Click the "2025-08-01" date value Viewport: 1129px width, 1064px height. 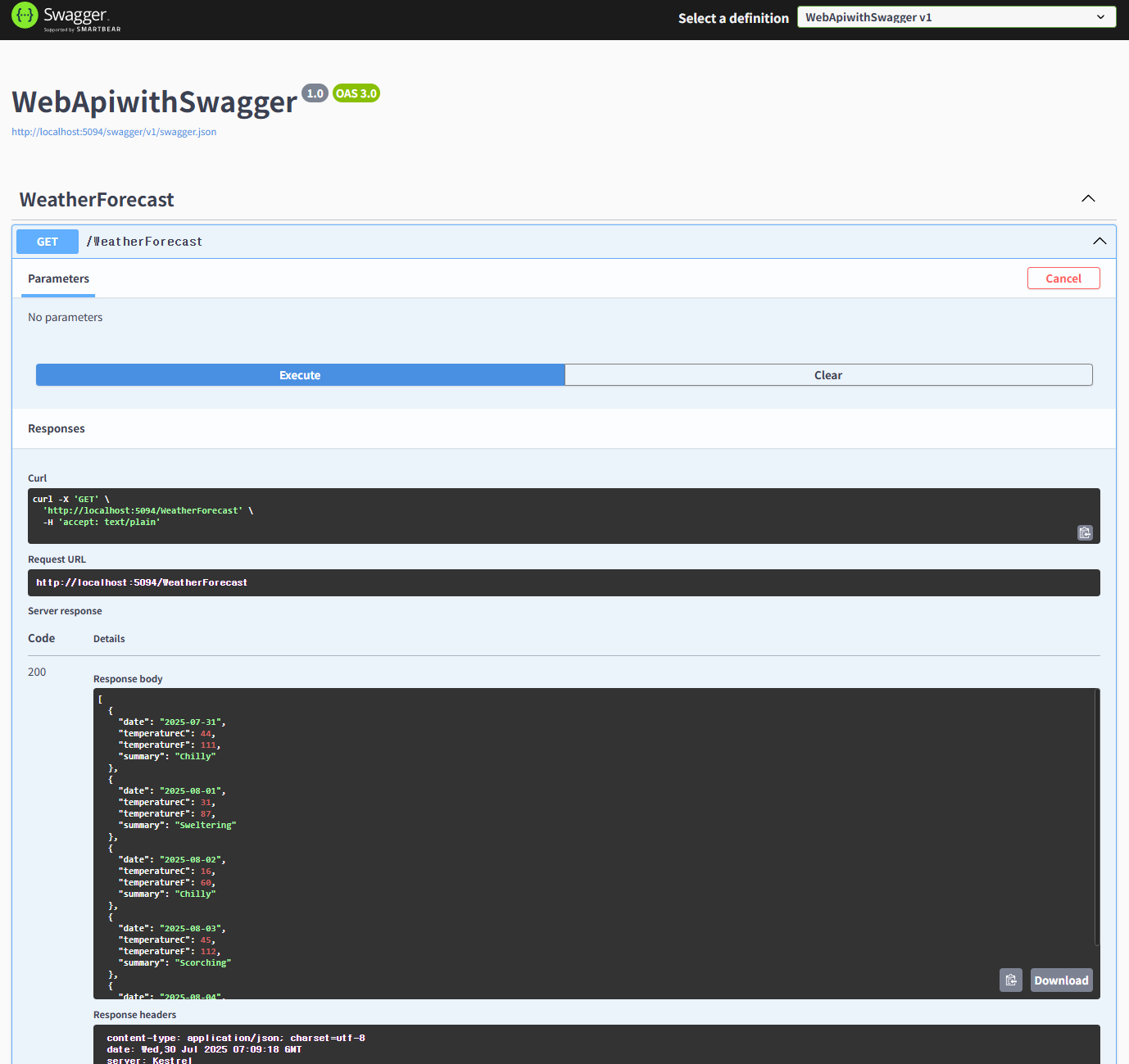[x=190, y=791]
